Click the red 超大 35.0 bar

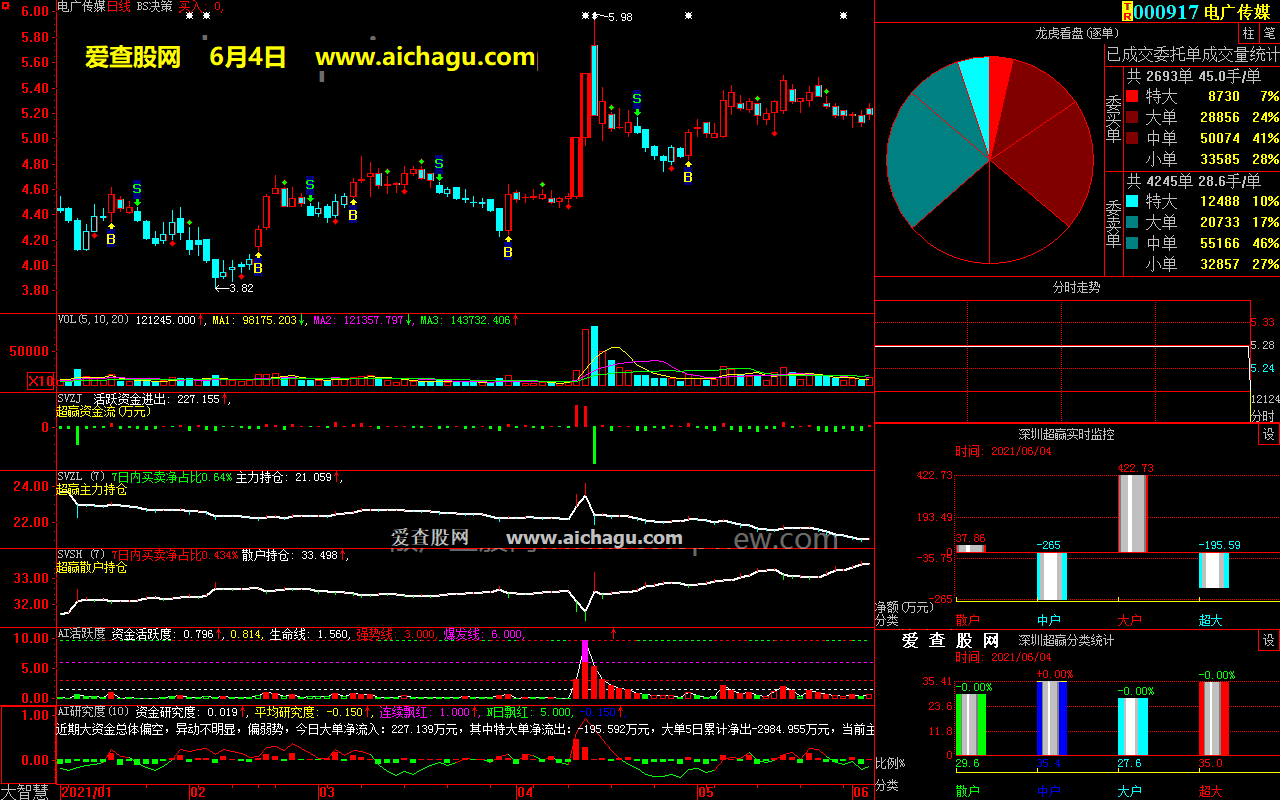coord(1214,719)
